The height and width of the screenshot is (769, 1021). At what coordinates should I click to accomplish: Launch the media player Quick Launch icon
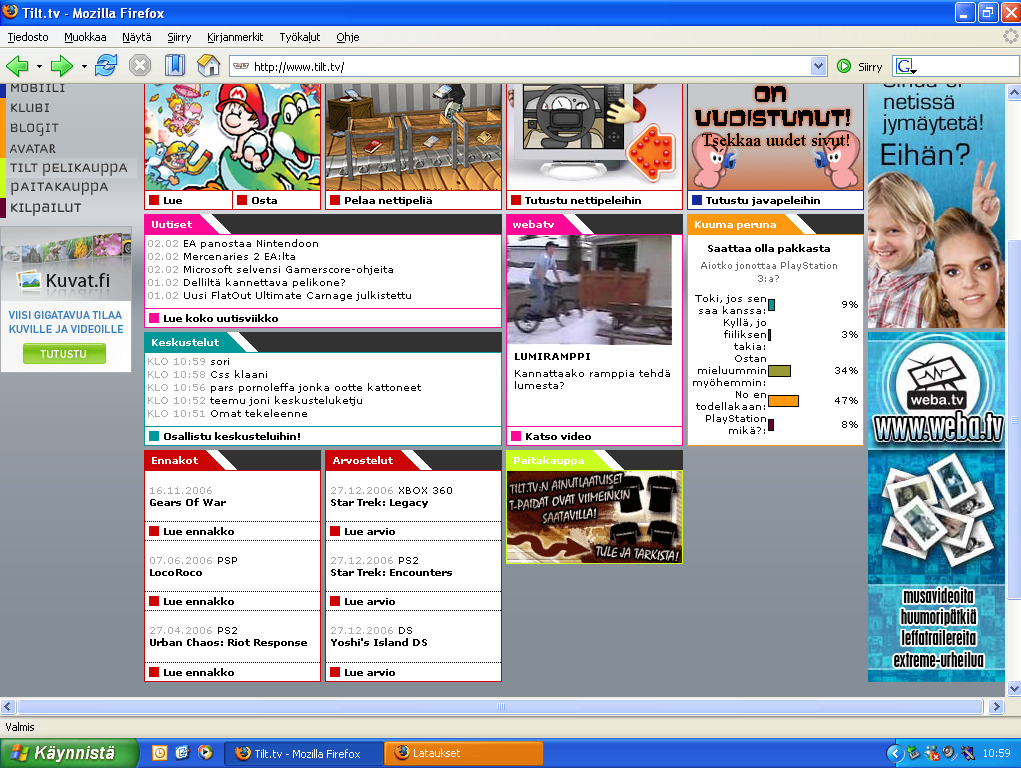pyautogui.click(x=206, y=753)
